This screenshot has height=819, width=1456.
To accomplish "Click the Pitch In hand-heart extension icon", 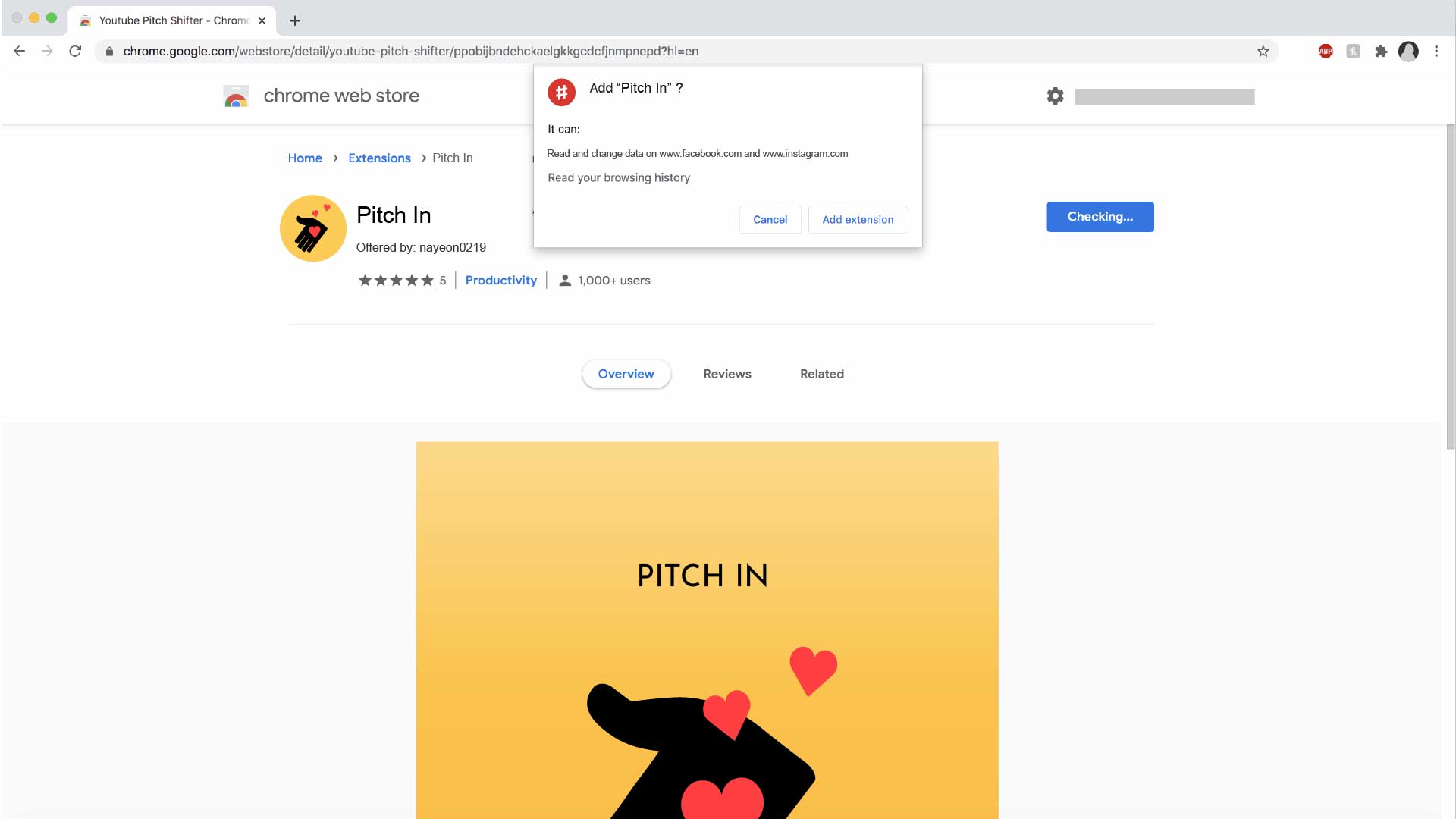I will point(313,228).
